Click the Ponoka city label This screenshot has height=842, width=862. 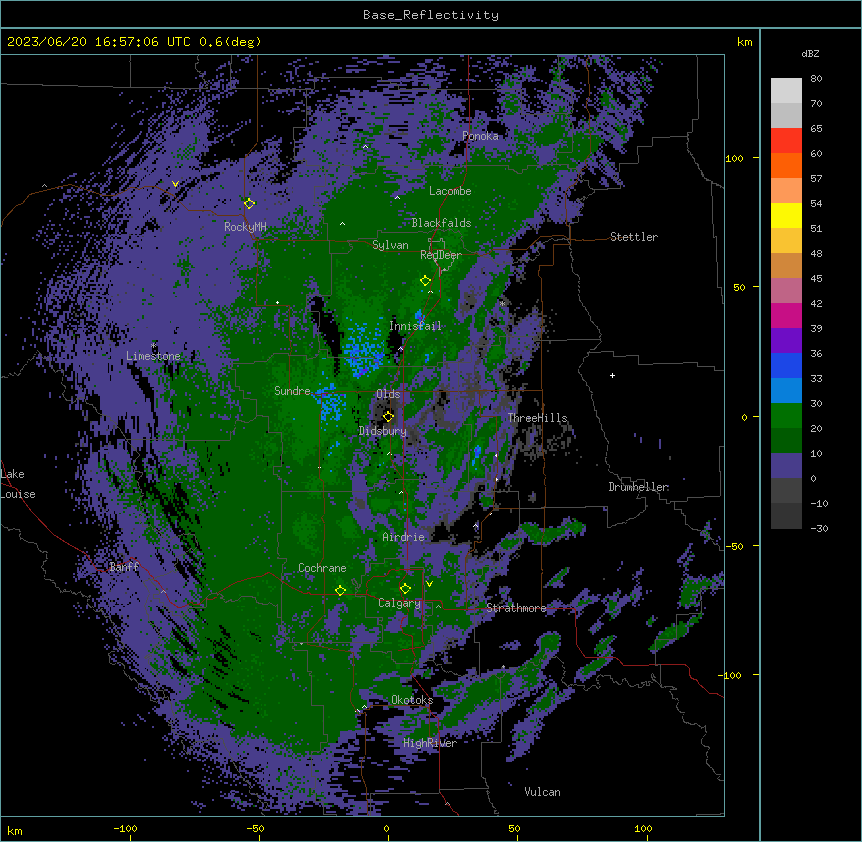(x=480, y=136)
